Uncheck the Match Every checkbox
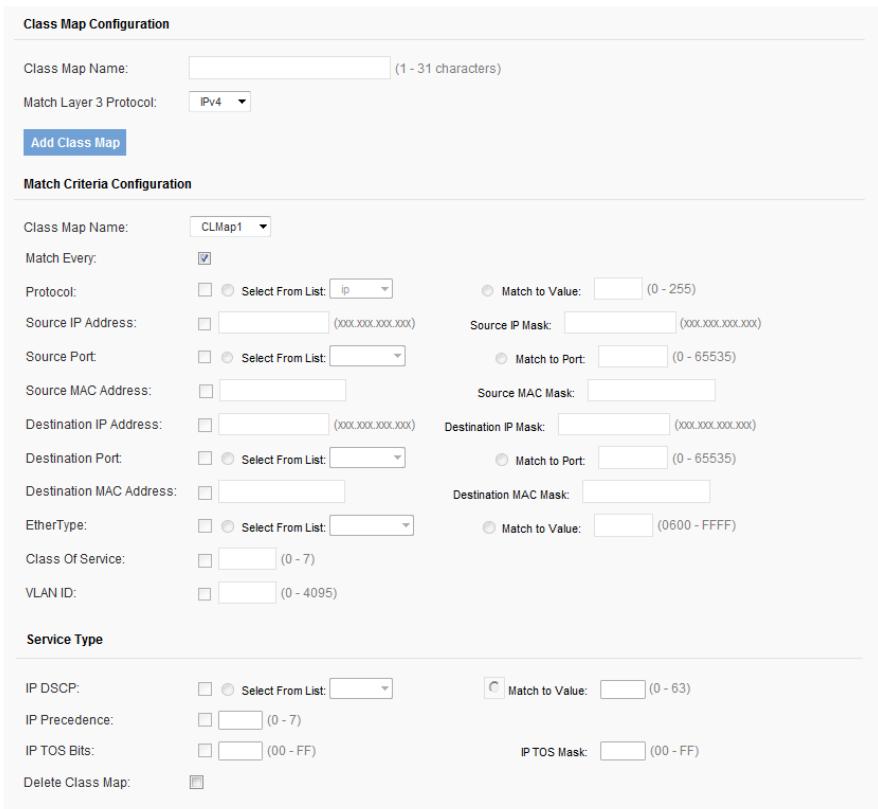This screenshot has width=878, height=809. tap(204, 258)
